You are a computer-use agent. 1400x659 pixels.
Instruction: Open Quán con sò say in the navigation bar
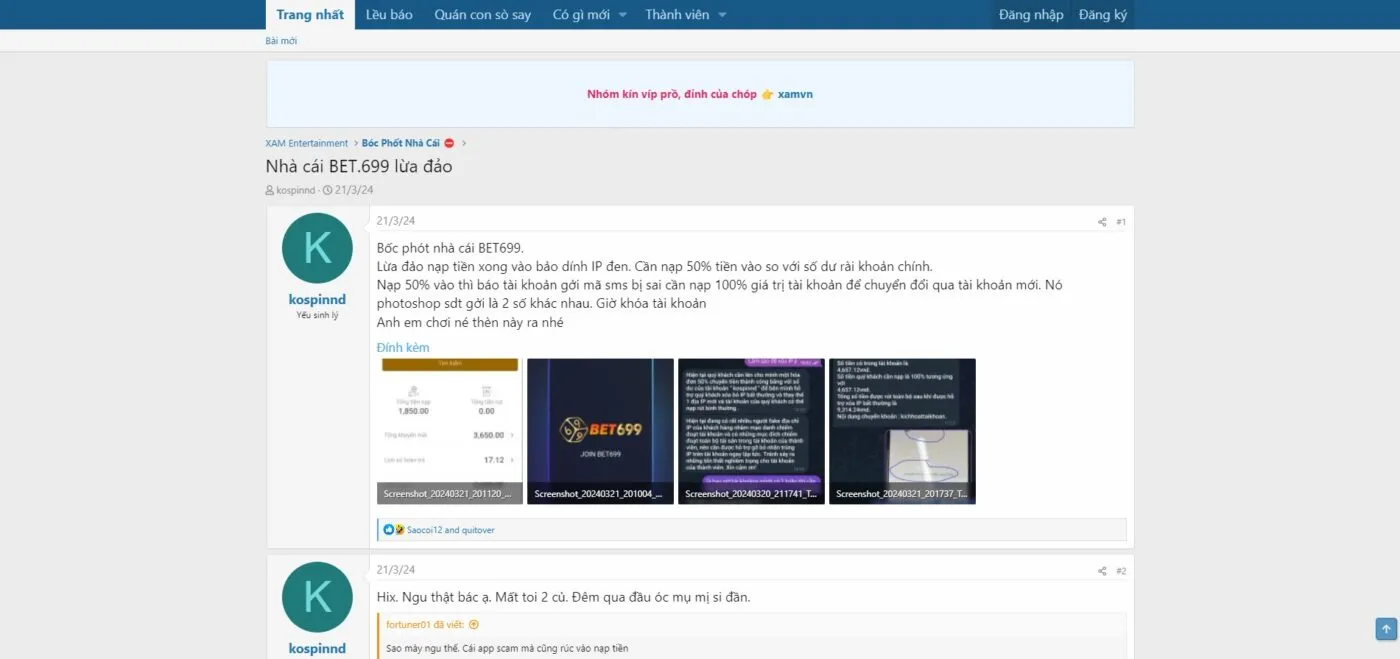(482, 15)
